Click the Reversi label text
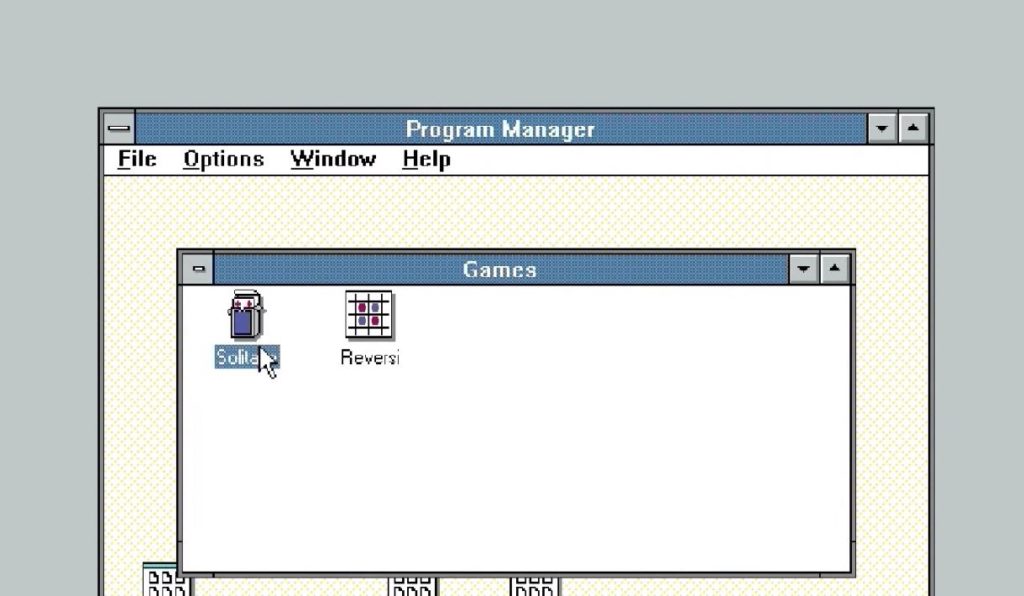 (x=370, y=357)
